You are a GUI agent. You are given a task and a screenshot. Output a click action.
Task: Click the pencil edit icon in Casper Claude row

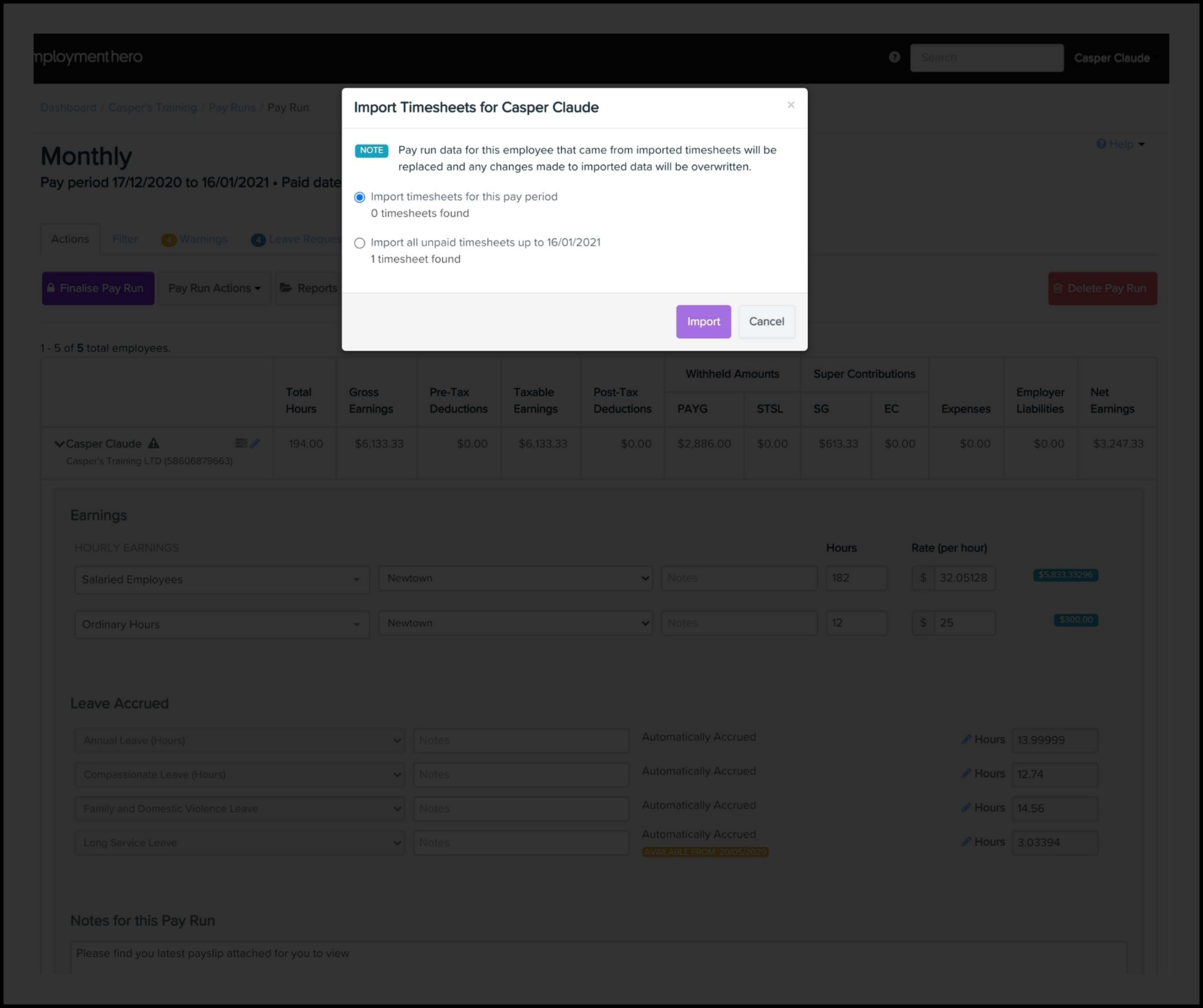[255, 443]
